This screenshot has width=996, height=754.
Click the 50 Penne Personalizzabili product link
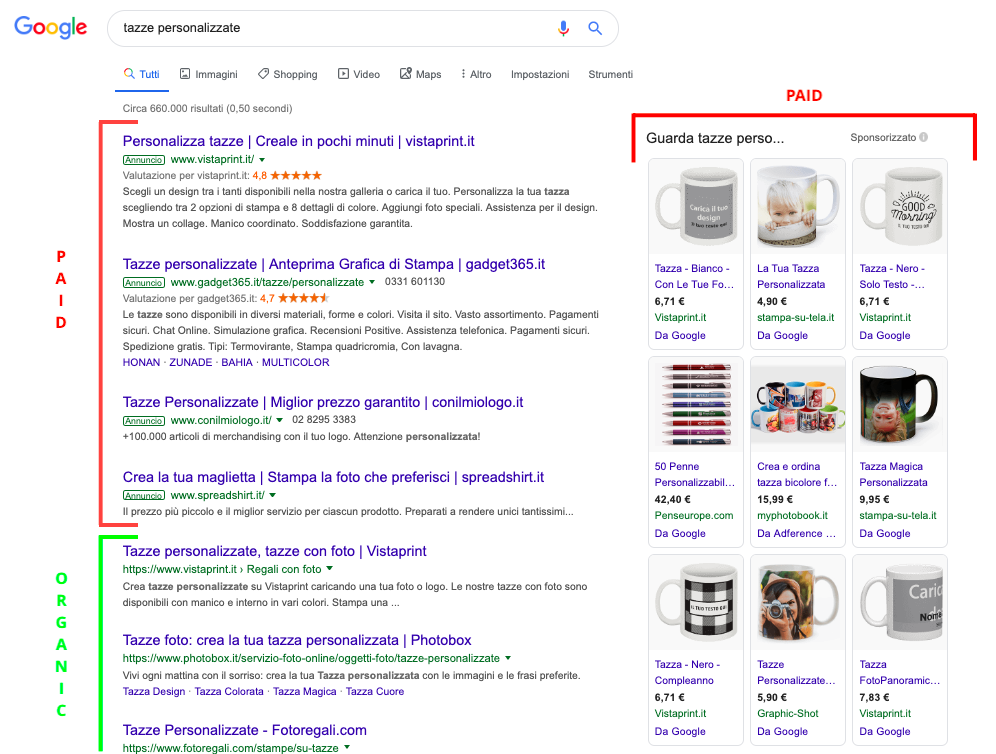(x=691, y=474)
